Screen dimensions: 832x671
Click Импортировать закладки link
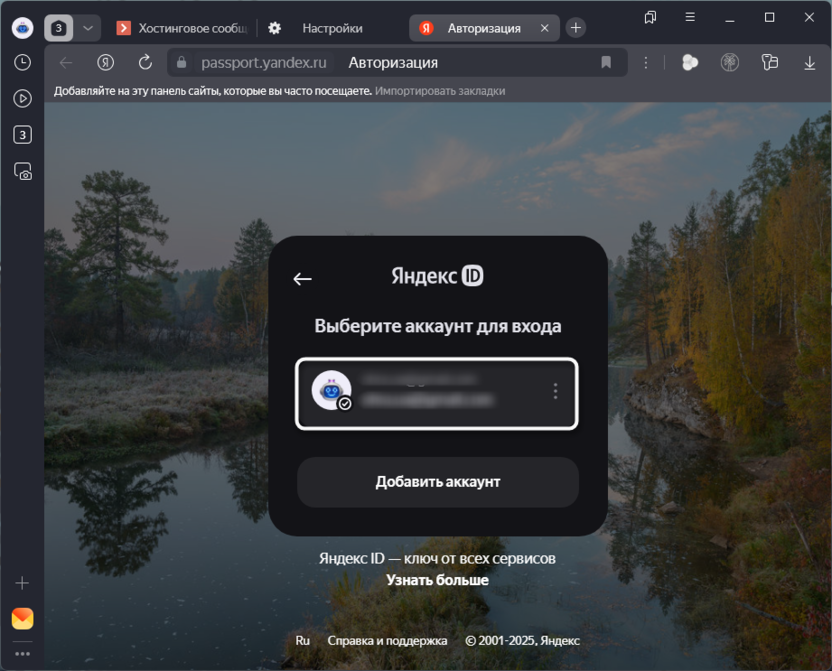440,91
